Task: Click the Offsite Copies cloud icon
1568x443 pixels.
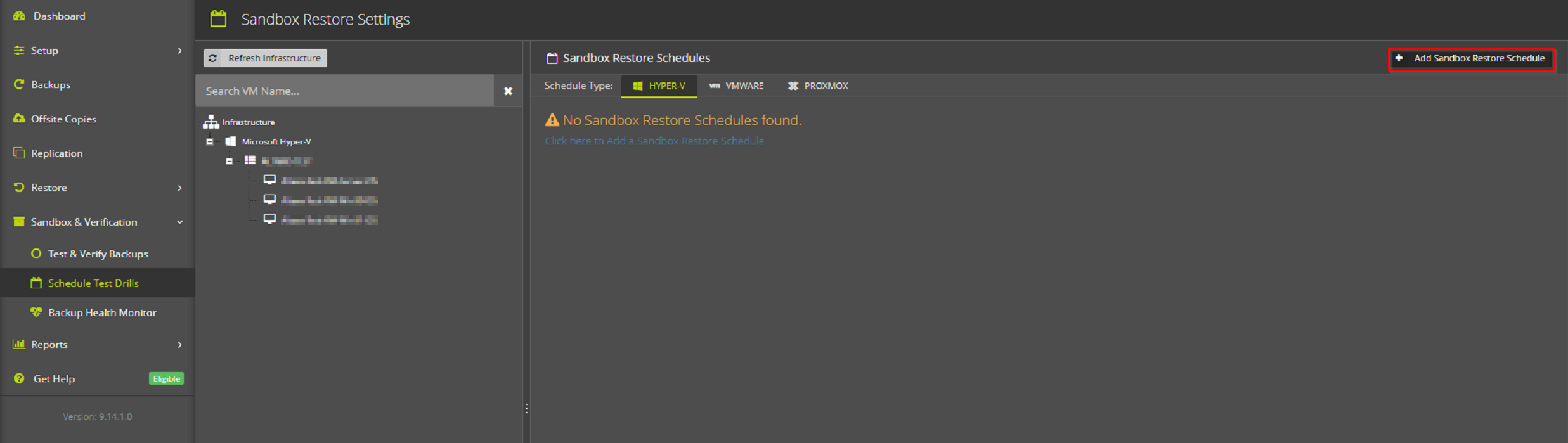Action: 19,119
